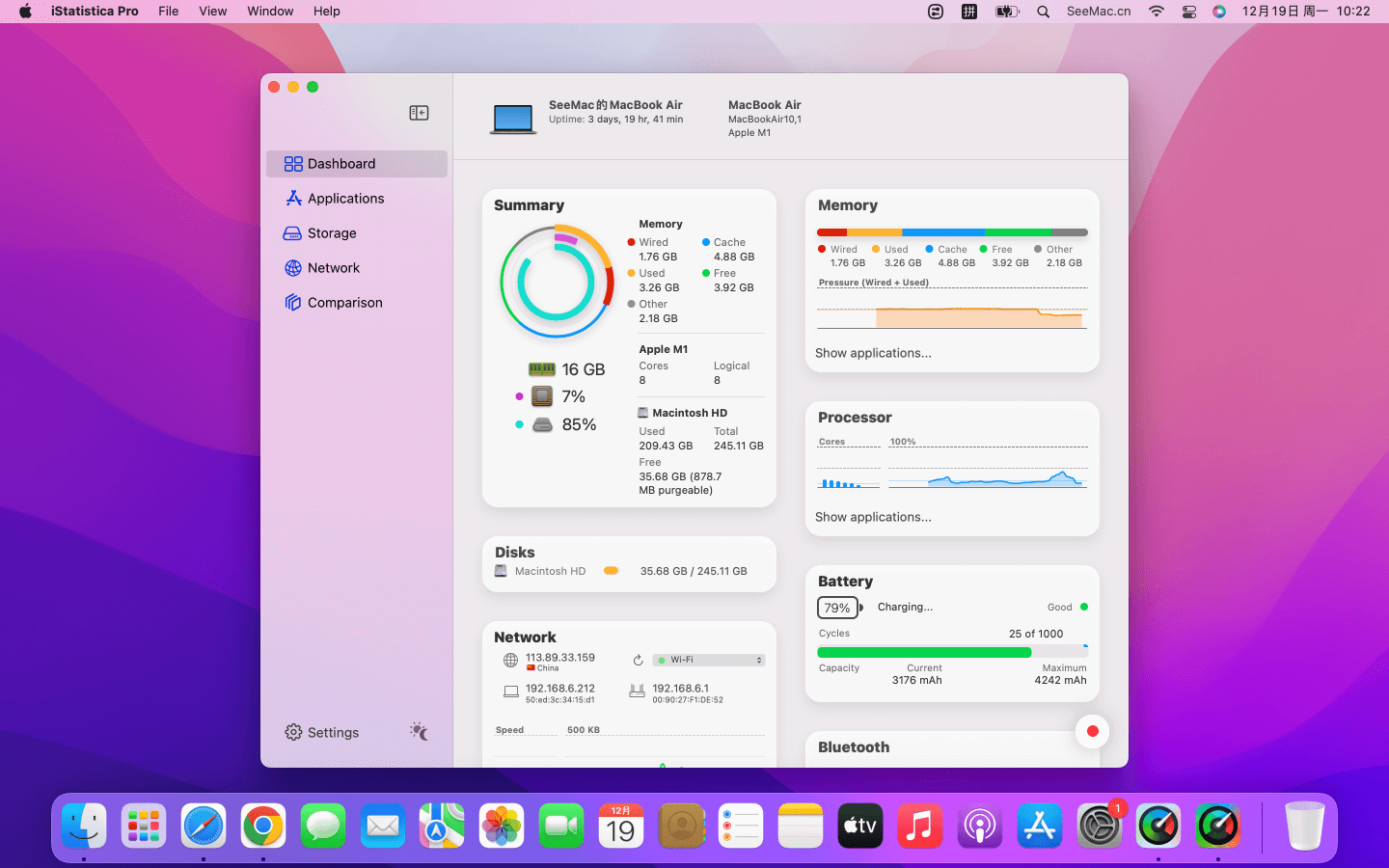Image resolution: width=1389 pixels, height=868 pixels.
Task: Open the Apple menu
Action: click(x=25, y=12)
